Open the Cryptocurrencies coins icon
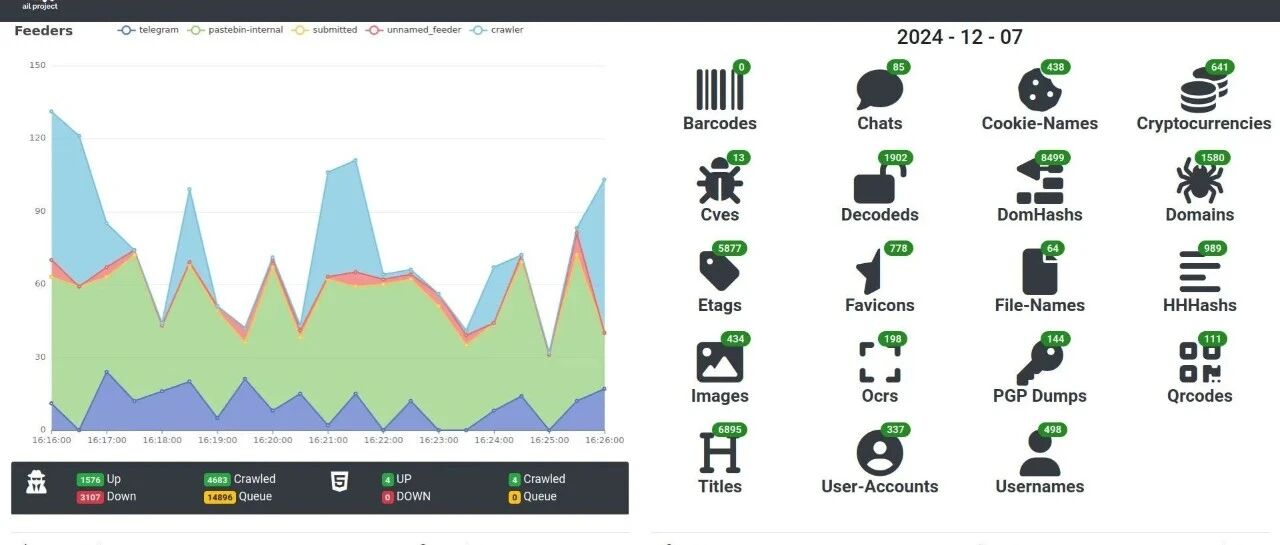 coord(1204,90)
